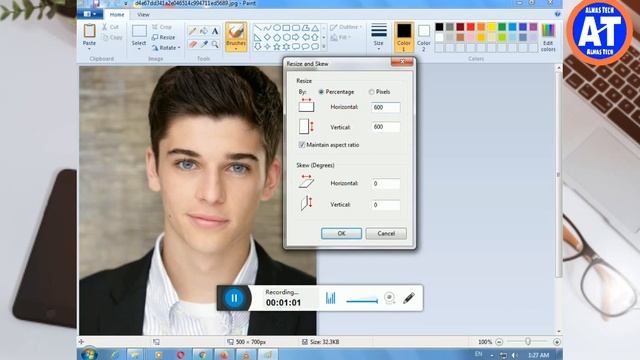Click zoom in plus button
The width and height of the screenshot is (640, 360).
click(557, 342)
